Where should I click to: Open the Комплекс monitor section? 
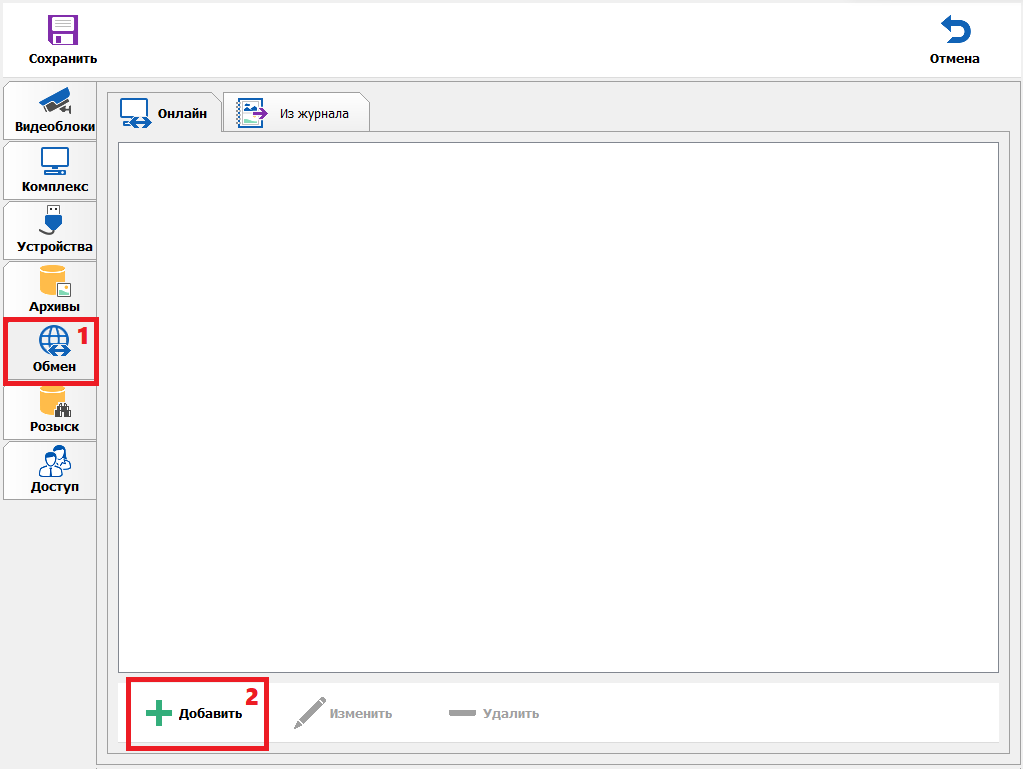point(54,171)
